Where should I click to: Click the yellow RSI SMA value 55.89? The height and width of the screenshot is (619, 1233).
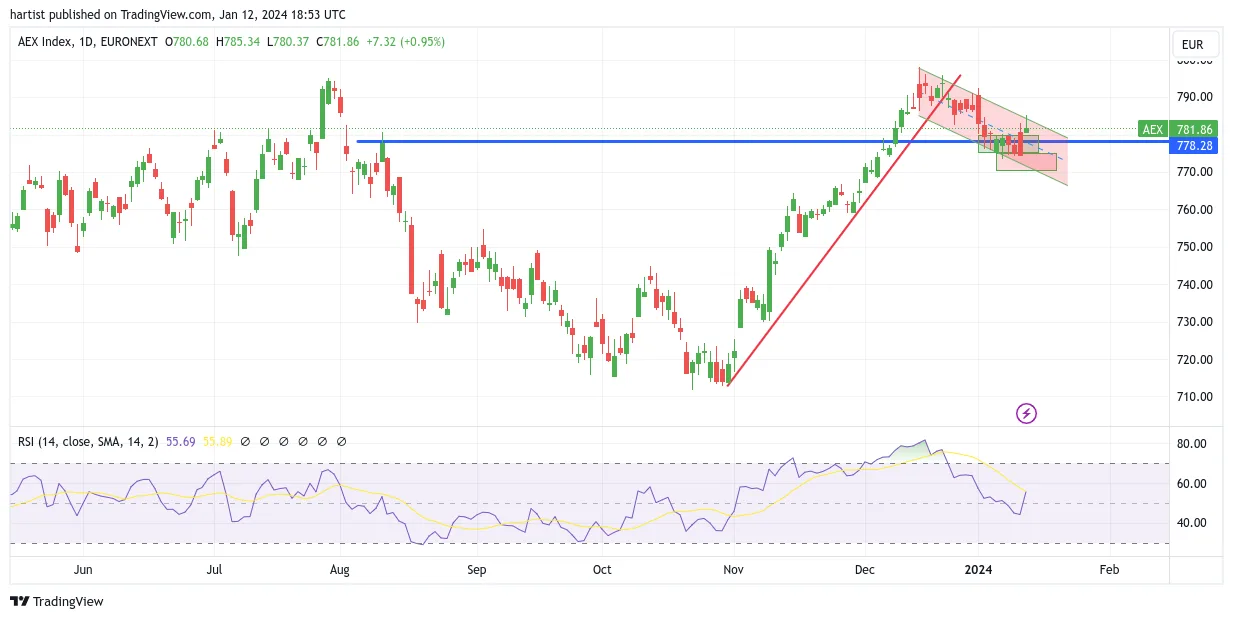click(x=217, y=441)
